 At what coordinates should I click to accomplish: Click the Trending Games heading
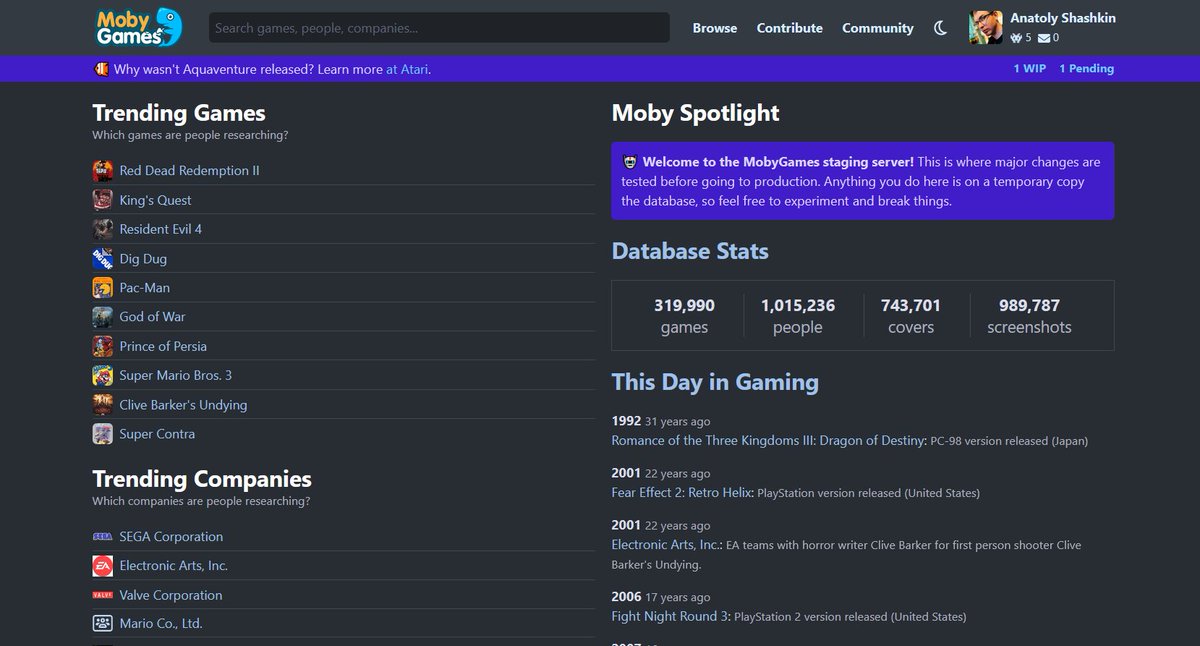(x=179, y=113)
